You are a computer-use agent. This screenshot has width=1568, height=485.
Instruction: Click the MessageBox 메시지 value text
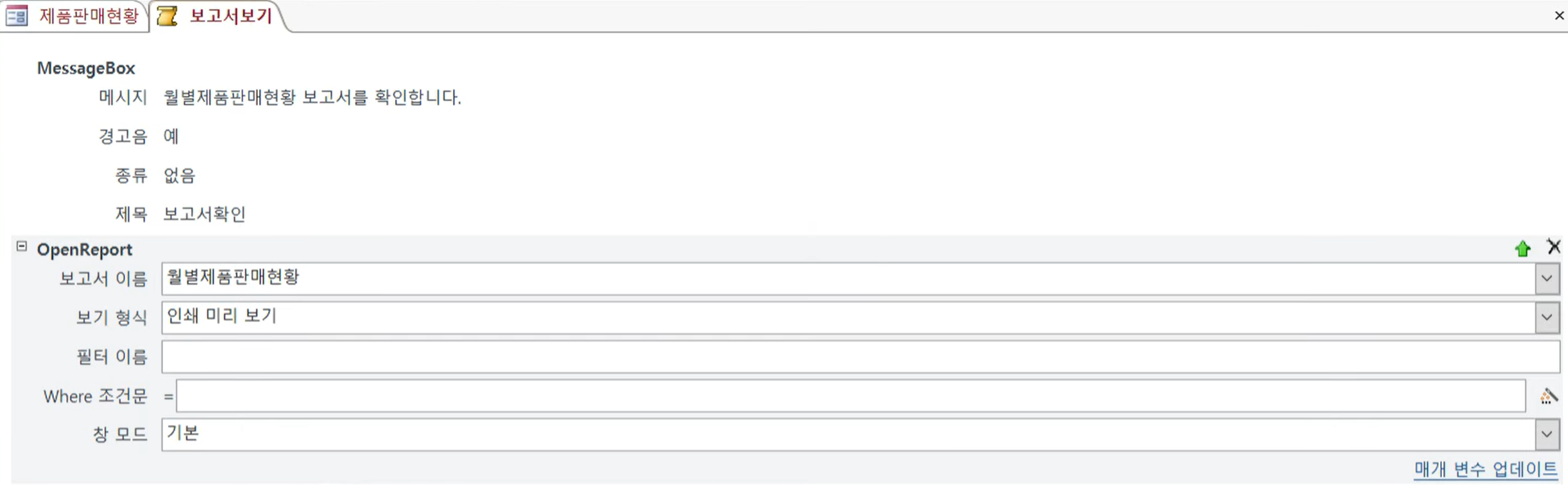[x=312, y=98]
